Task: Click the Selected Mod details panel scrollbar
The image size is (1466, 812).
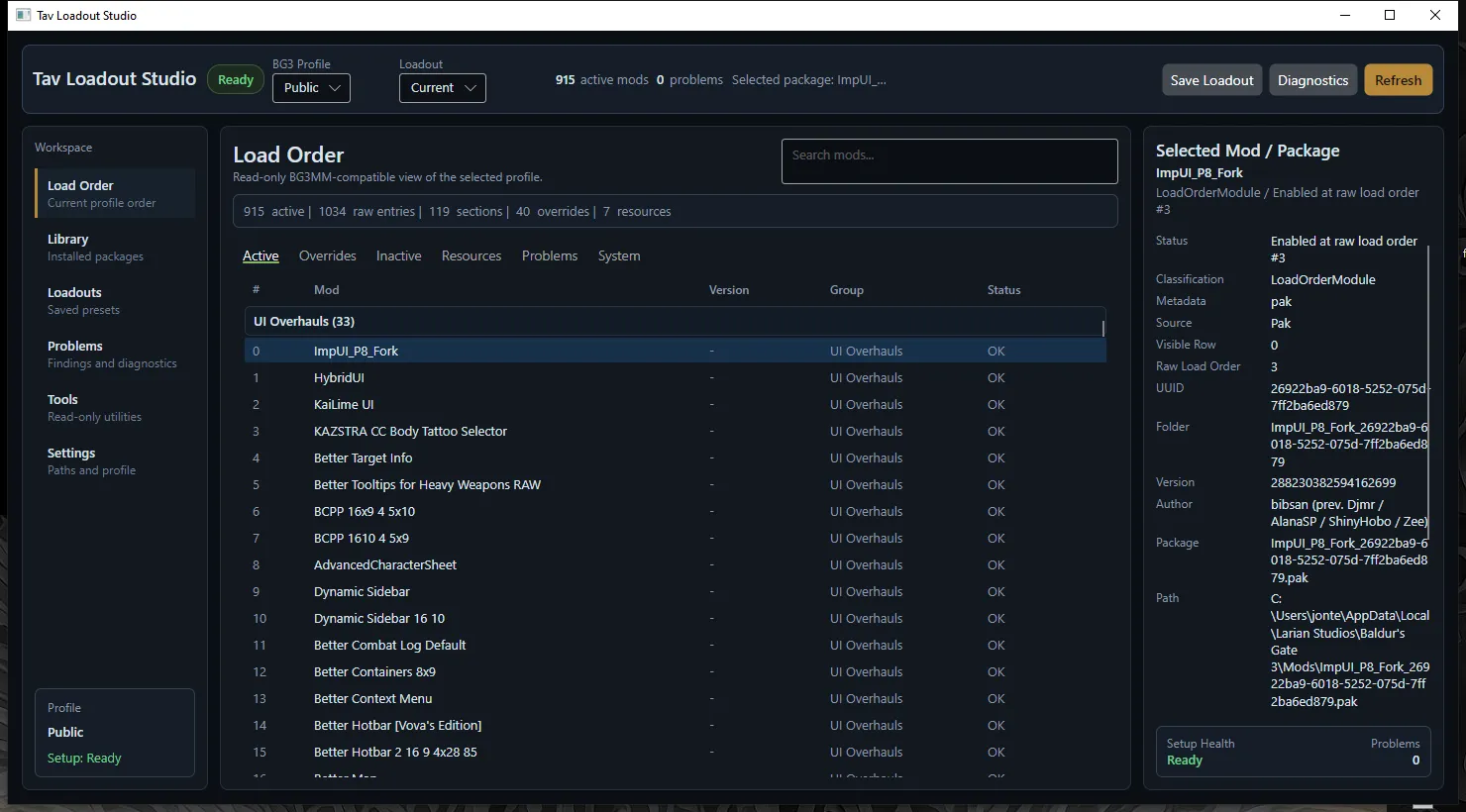Action: 1428,394
